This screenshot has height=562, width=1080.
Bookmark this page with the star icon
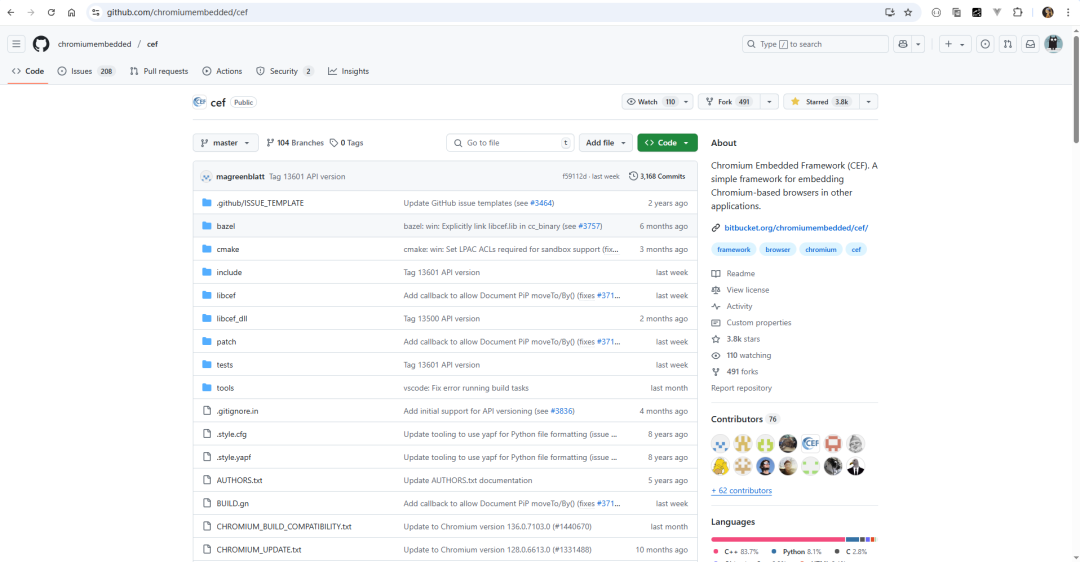pyautogui.click(x=908, y=12)
